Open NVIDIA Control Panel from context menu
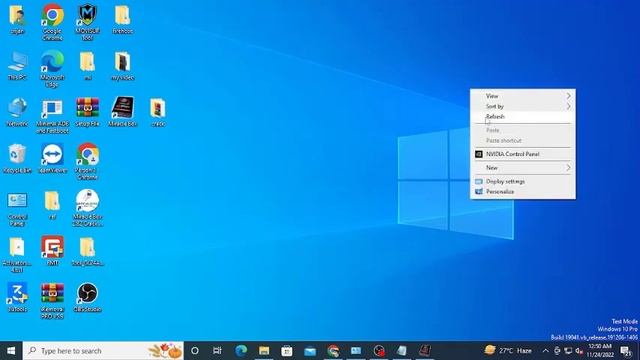 pos(523,154)
